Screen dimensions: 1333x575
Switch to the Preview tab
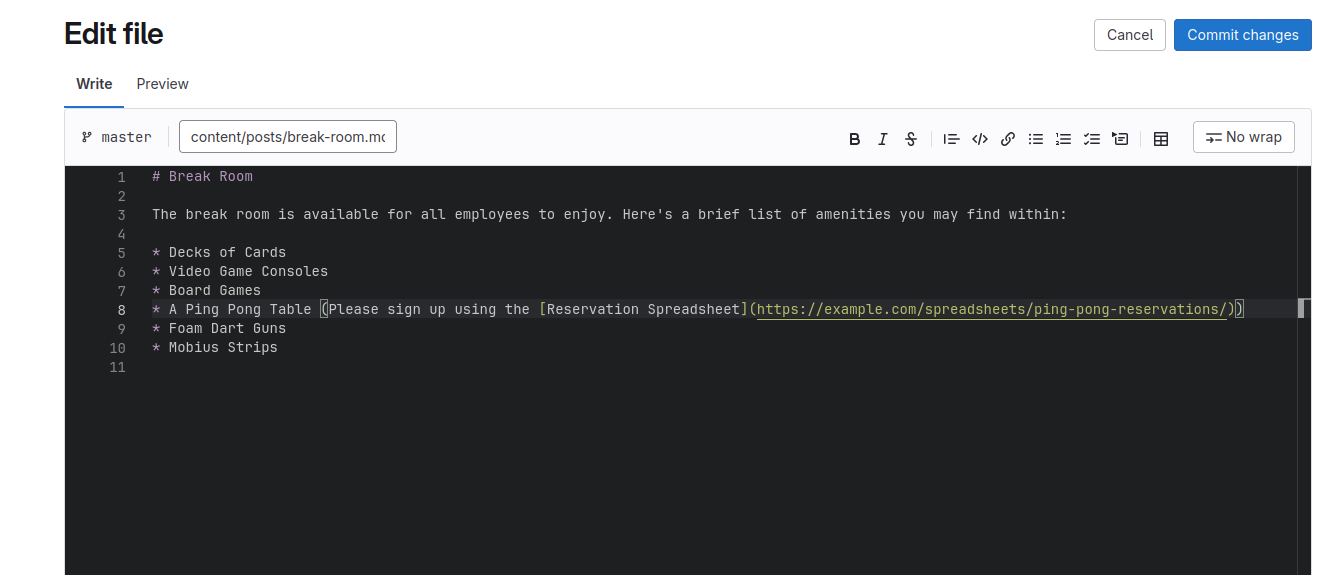162,84
